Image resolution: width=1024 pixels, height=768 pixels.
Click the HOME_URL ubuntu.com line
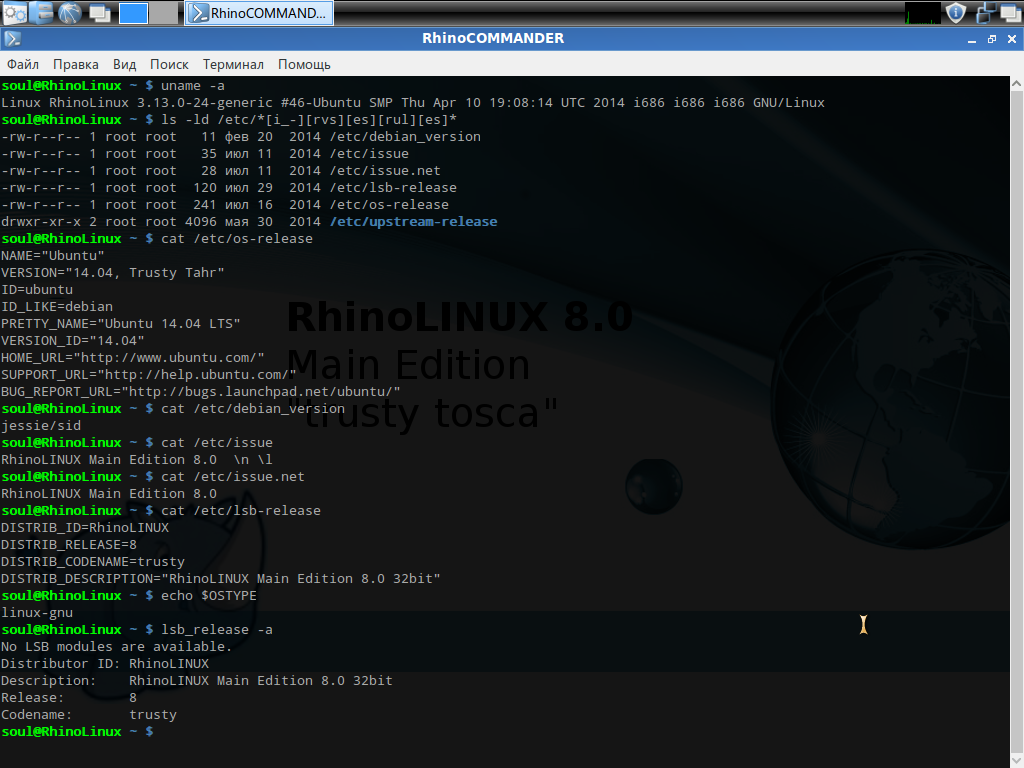pos(133,358)
